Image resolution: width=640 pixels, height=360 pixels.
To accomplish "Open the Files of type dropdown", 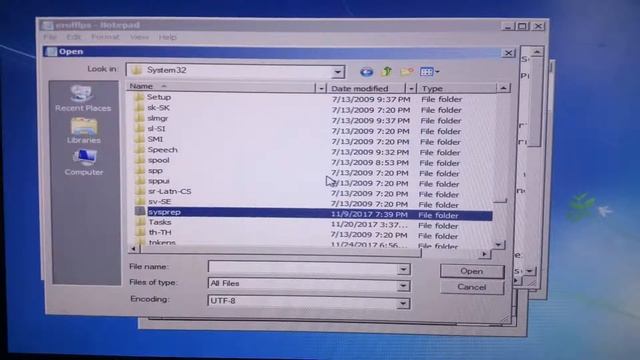I will pos(403,285).
